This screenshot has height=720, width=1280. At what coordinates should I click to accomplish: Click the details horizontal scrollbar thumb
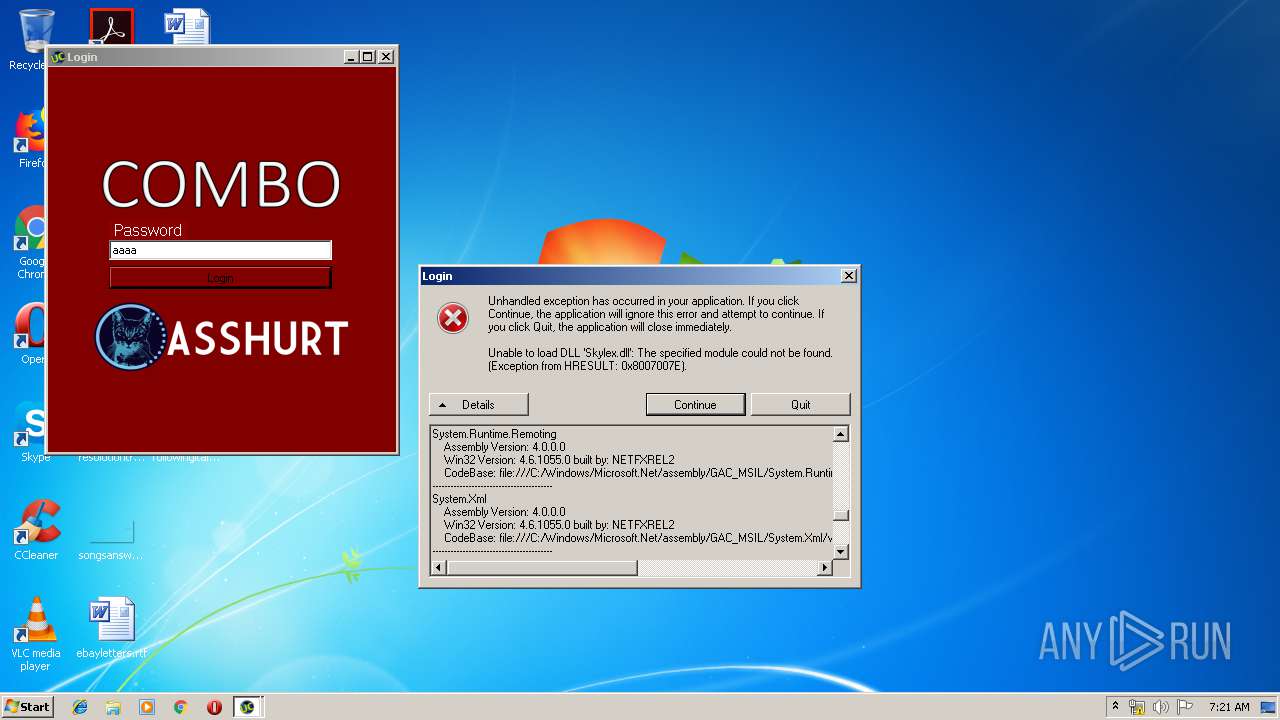[542, 568]
